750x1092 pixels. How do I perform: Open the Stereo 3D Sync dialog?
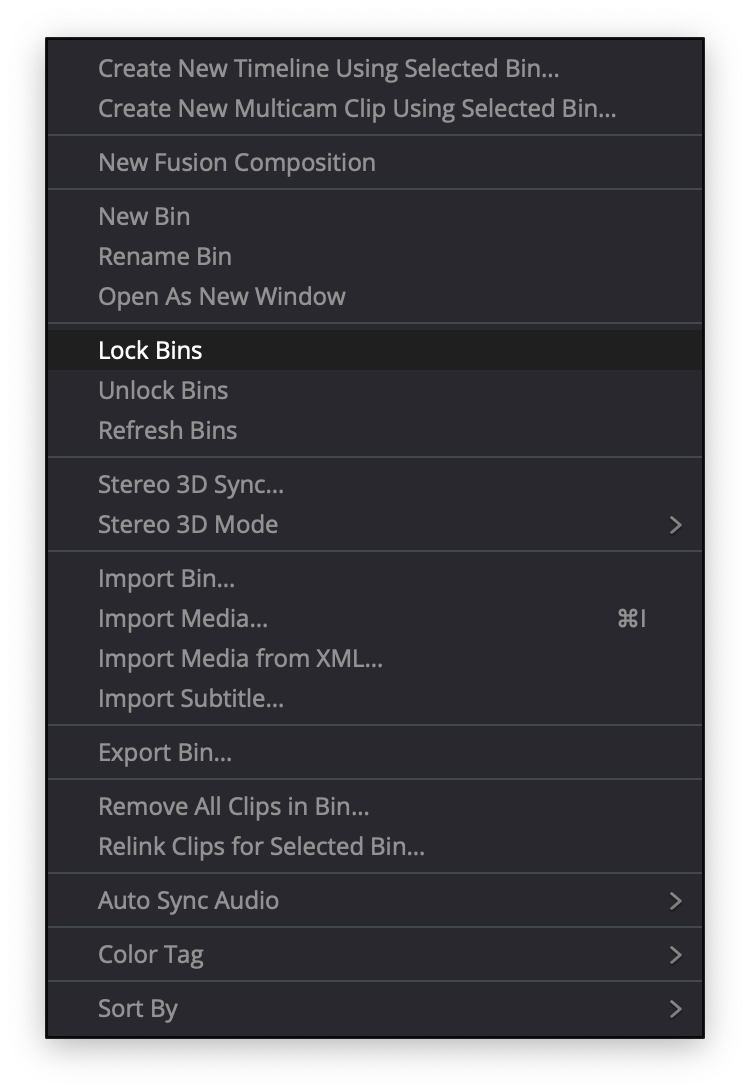click(x=375, y=485)
